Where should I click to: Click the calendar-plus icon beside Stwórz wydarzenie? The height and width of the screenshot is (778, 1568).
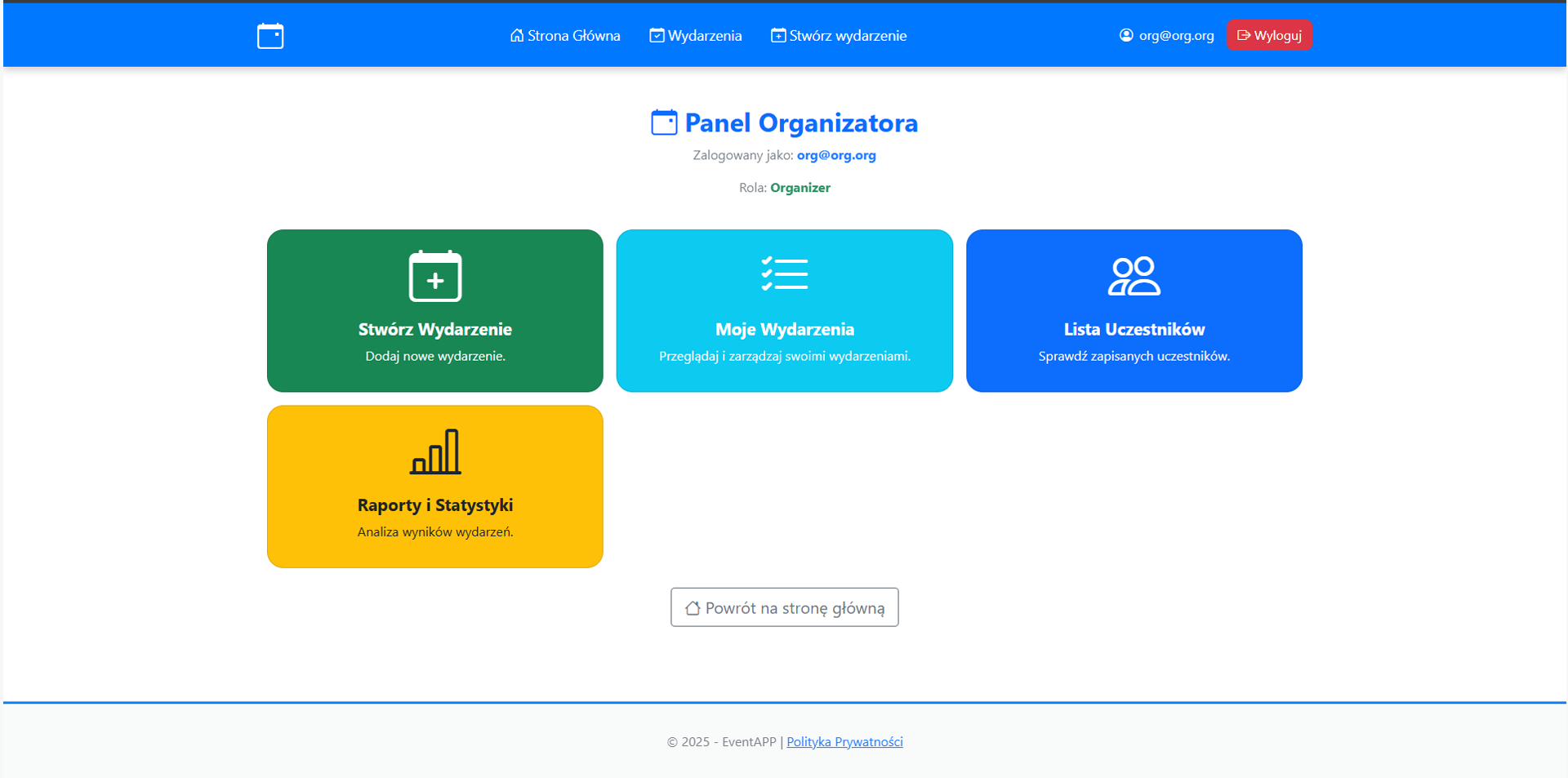778,35
